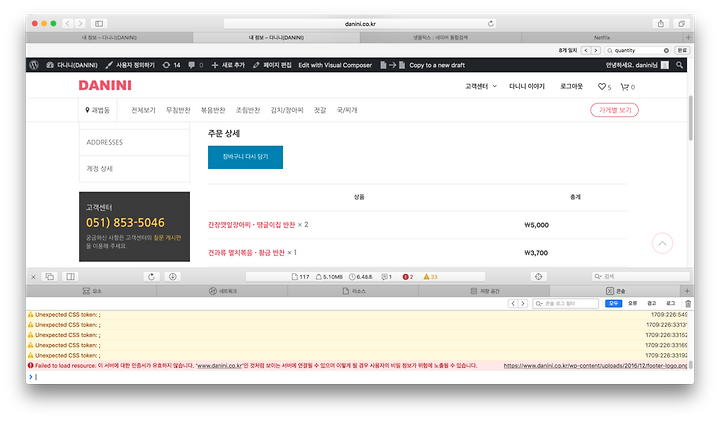Go to next find match

tap(596, 51)
